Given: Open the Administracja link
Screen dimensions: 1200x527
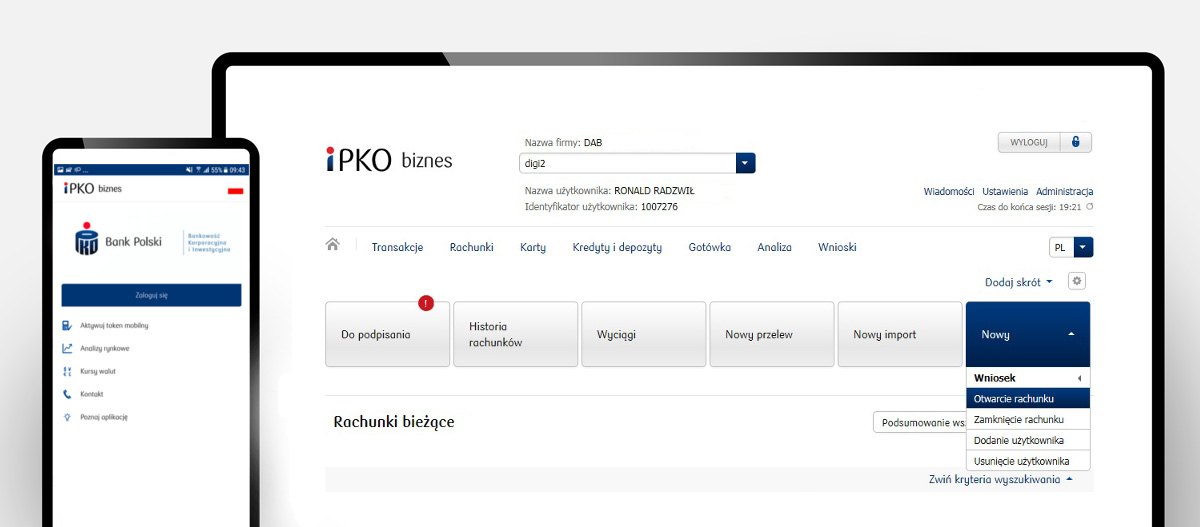Looking at the screenshot, I should [1064, 191].
